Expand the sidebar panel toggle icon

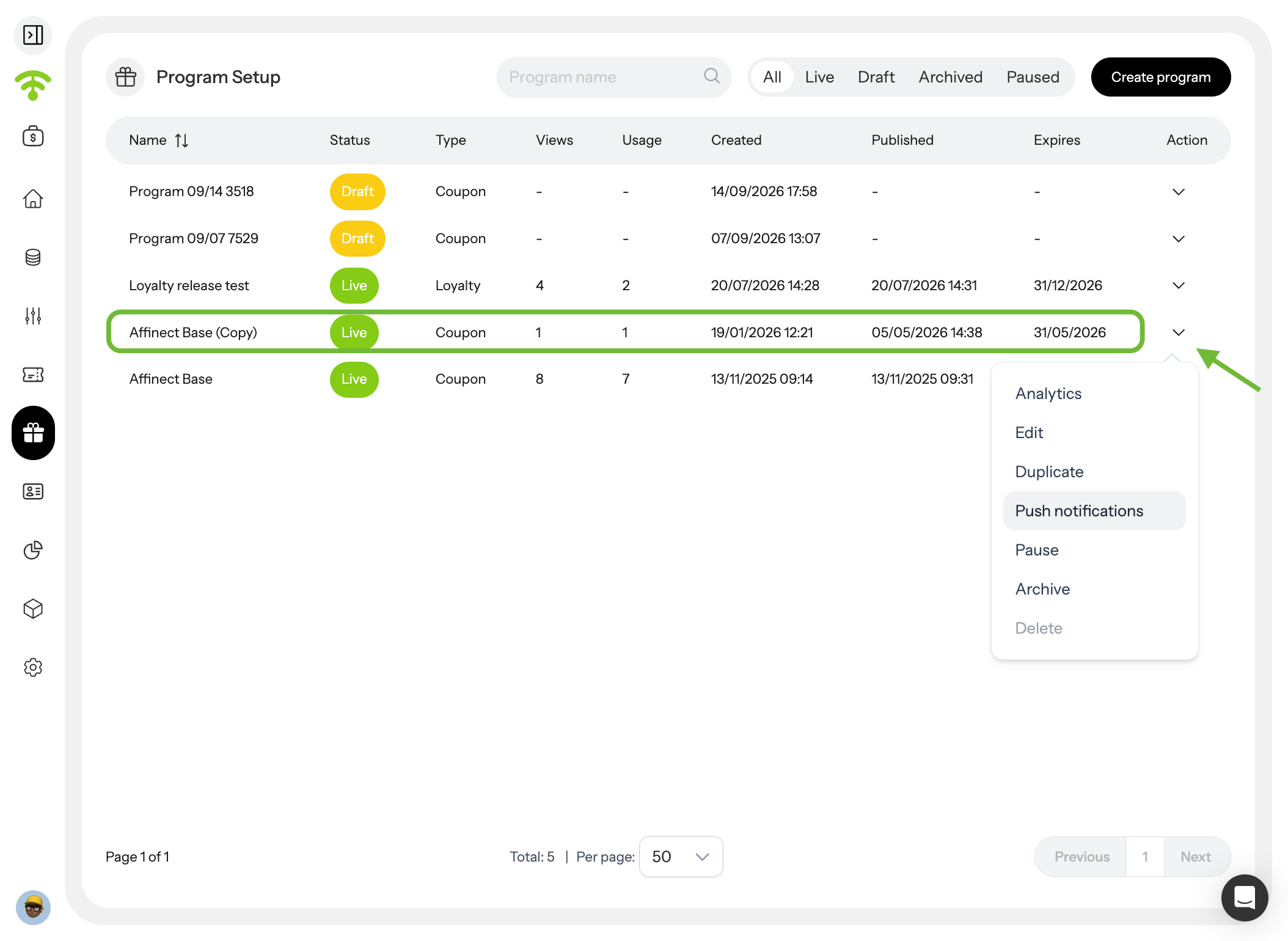click(x=33, y=35)
